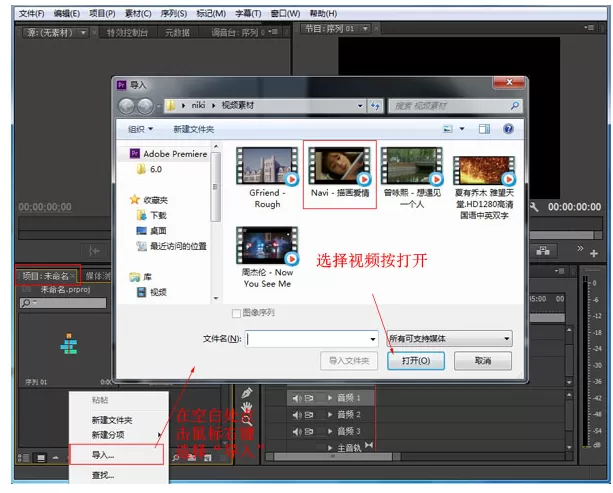Viewport: 613px width, 493px height.
Task: Enable the 图像序列 checkbox
Action: click(236, 313)
